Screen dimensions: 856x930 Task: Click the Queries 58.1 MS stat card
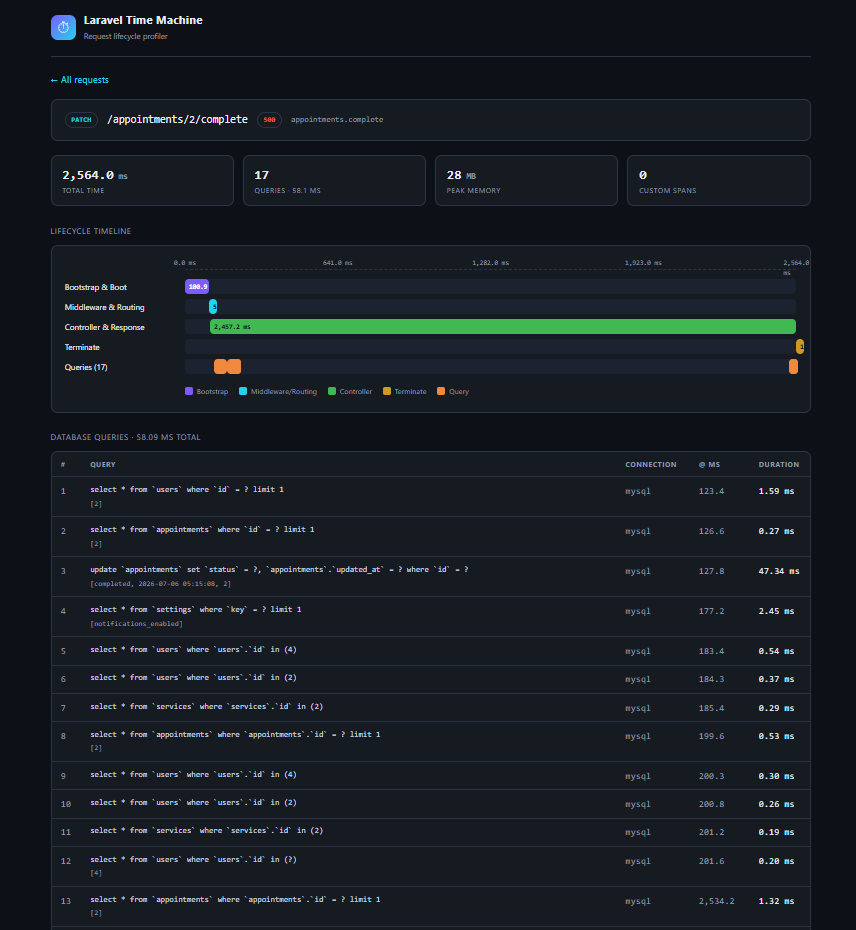coord(335,181)
